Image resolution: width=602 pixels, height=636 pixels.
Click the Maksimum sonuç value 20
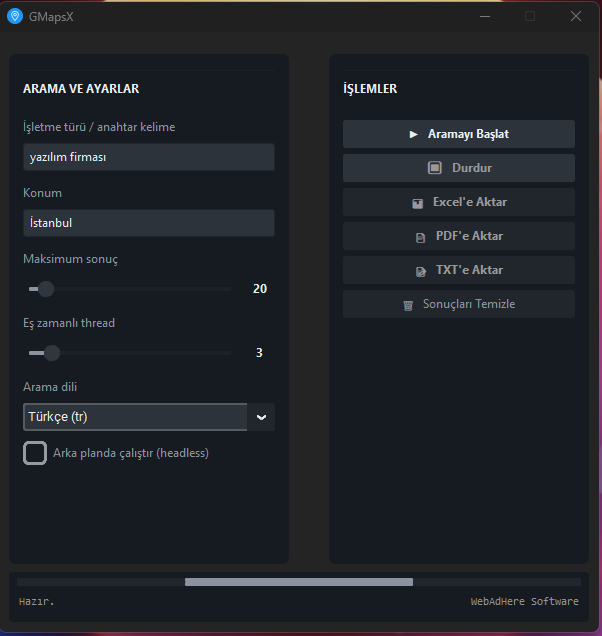click(260, 289)
